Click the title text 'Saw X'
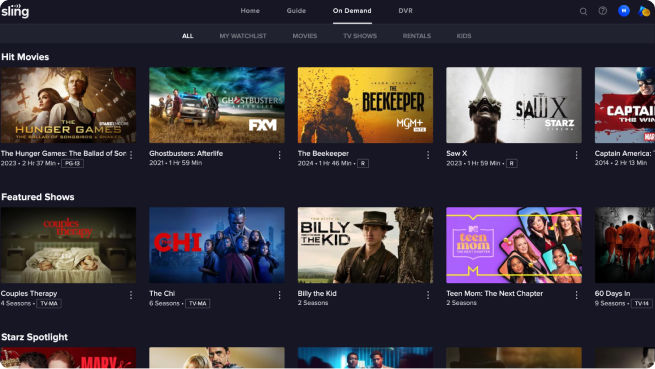Image resolution: width=655 pixels, height=369 pixels. [456, 153]
